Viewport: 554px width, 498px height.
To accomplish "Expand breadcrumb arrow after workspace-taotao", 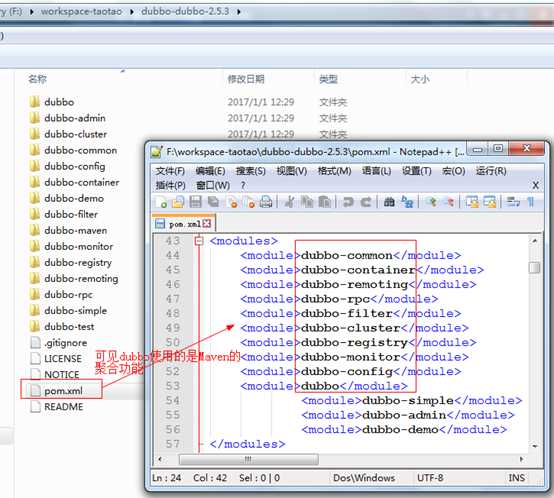I will (x=132, y=12).
